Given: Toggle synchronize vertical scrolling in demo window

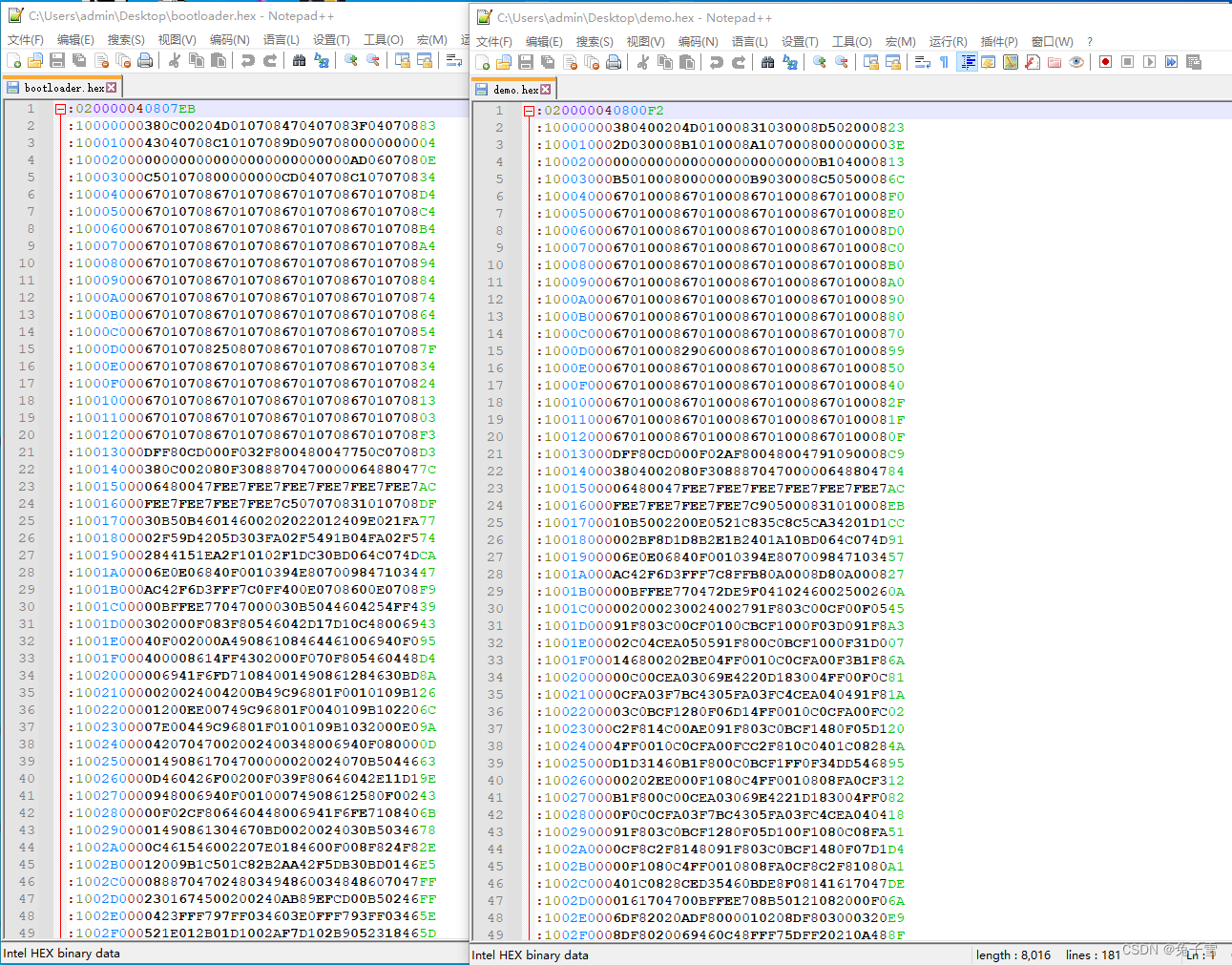Looking at the screenshot, I should point(871,62).
